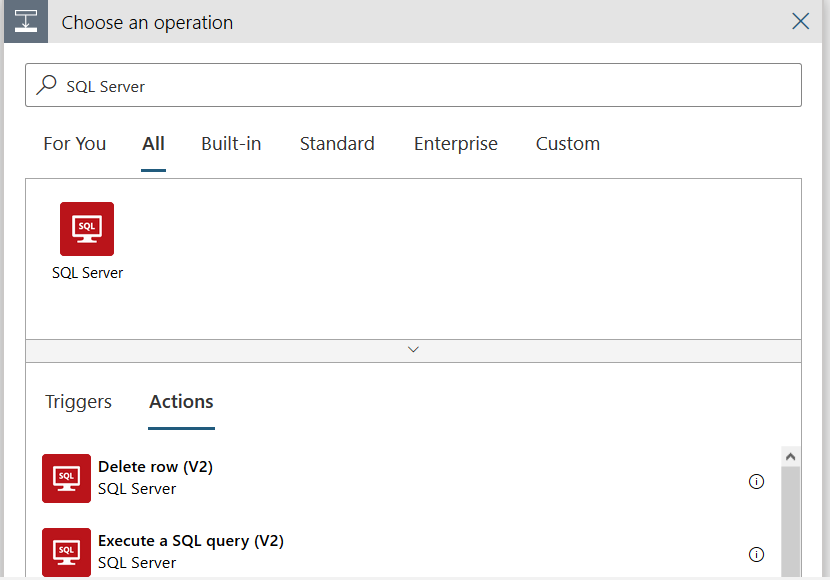This screenshot has width=830, height=580.
Task: Close the Choose an operation panel
Action: pyautogui.click(x=801, y=21)
